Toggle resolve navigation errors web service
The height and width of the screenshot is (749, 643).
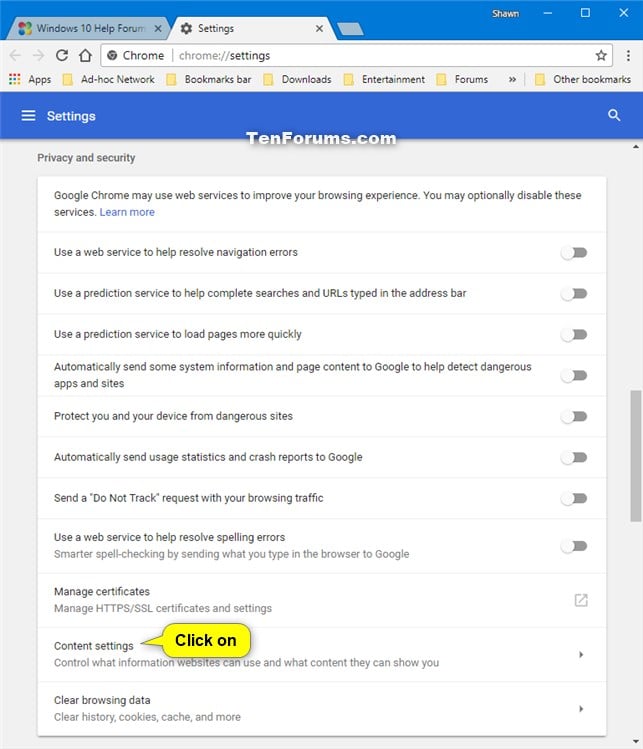pos(574,253)
